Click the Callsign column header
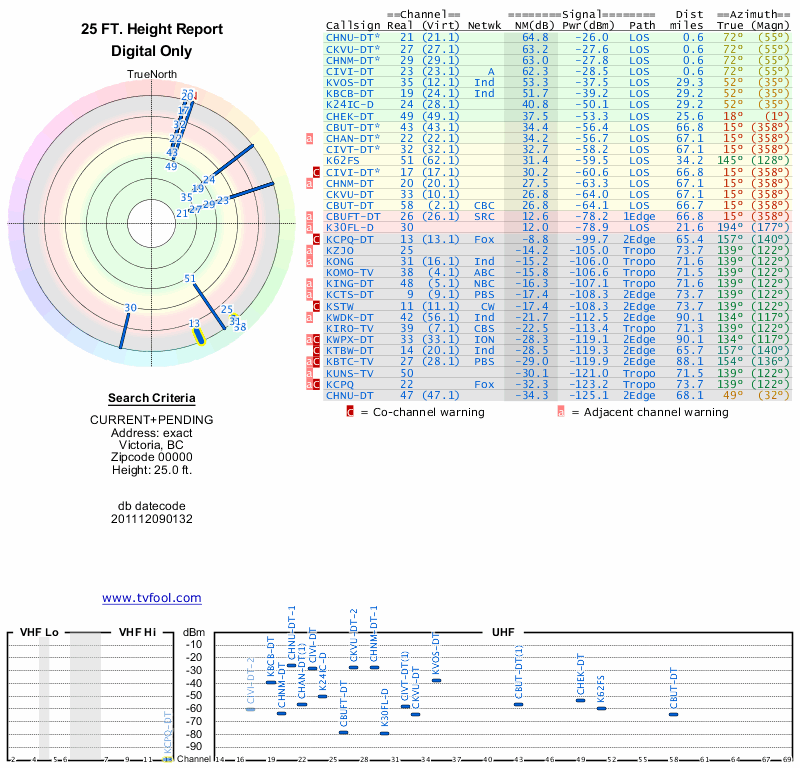 pos(353,26)
